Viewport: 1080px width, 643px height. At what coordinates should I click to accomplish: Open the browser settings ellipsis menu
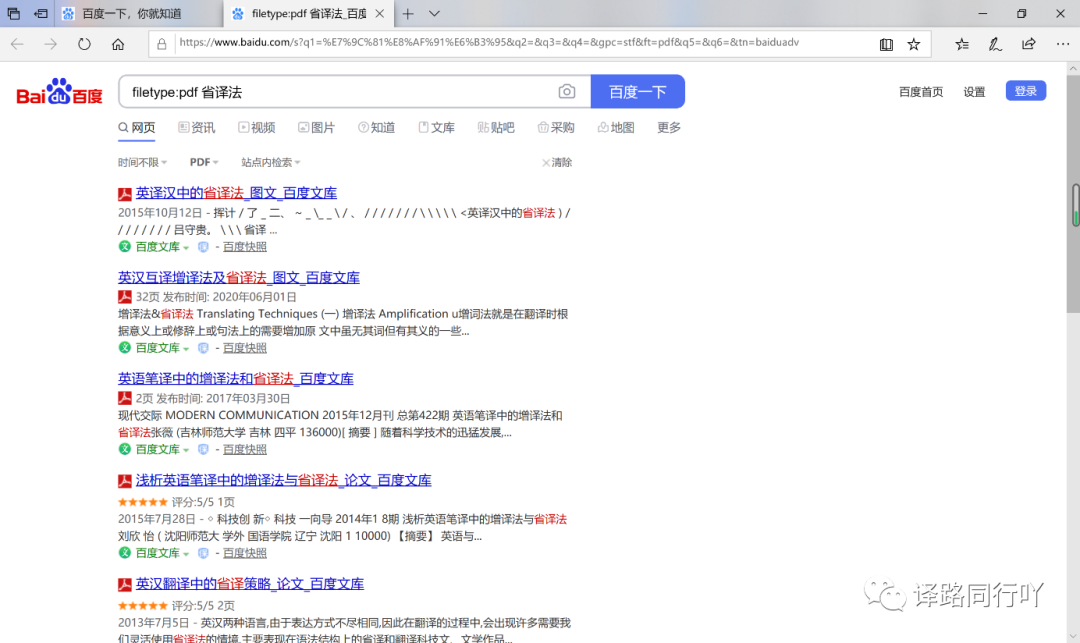(x=1063, y=44)
